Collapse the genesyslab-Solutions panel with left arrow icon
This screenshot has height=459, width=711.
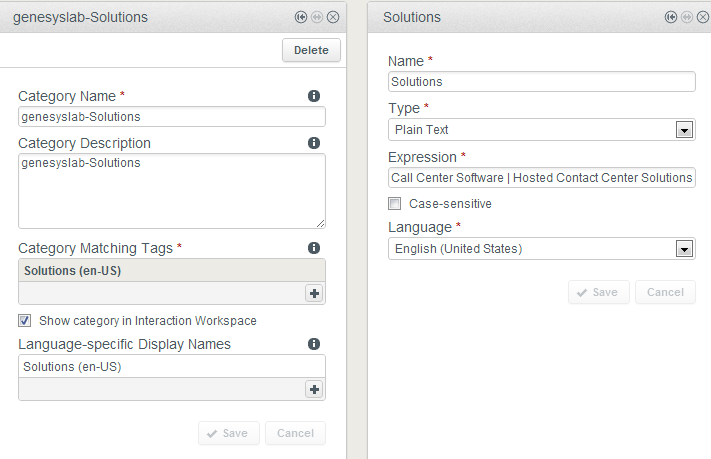point(301,17)
